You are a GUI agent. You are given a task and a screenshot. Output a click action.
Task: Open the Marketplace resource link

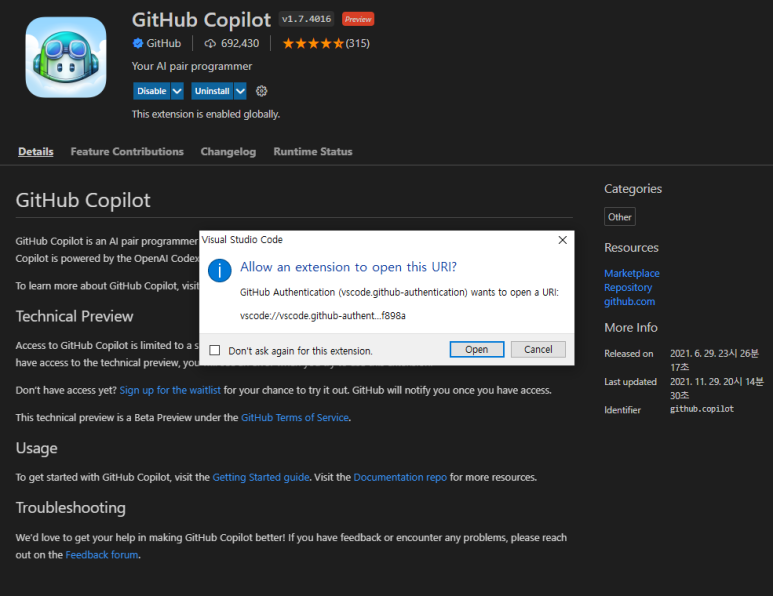[632, 273]
